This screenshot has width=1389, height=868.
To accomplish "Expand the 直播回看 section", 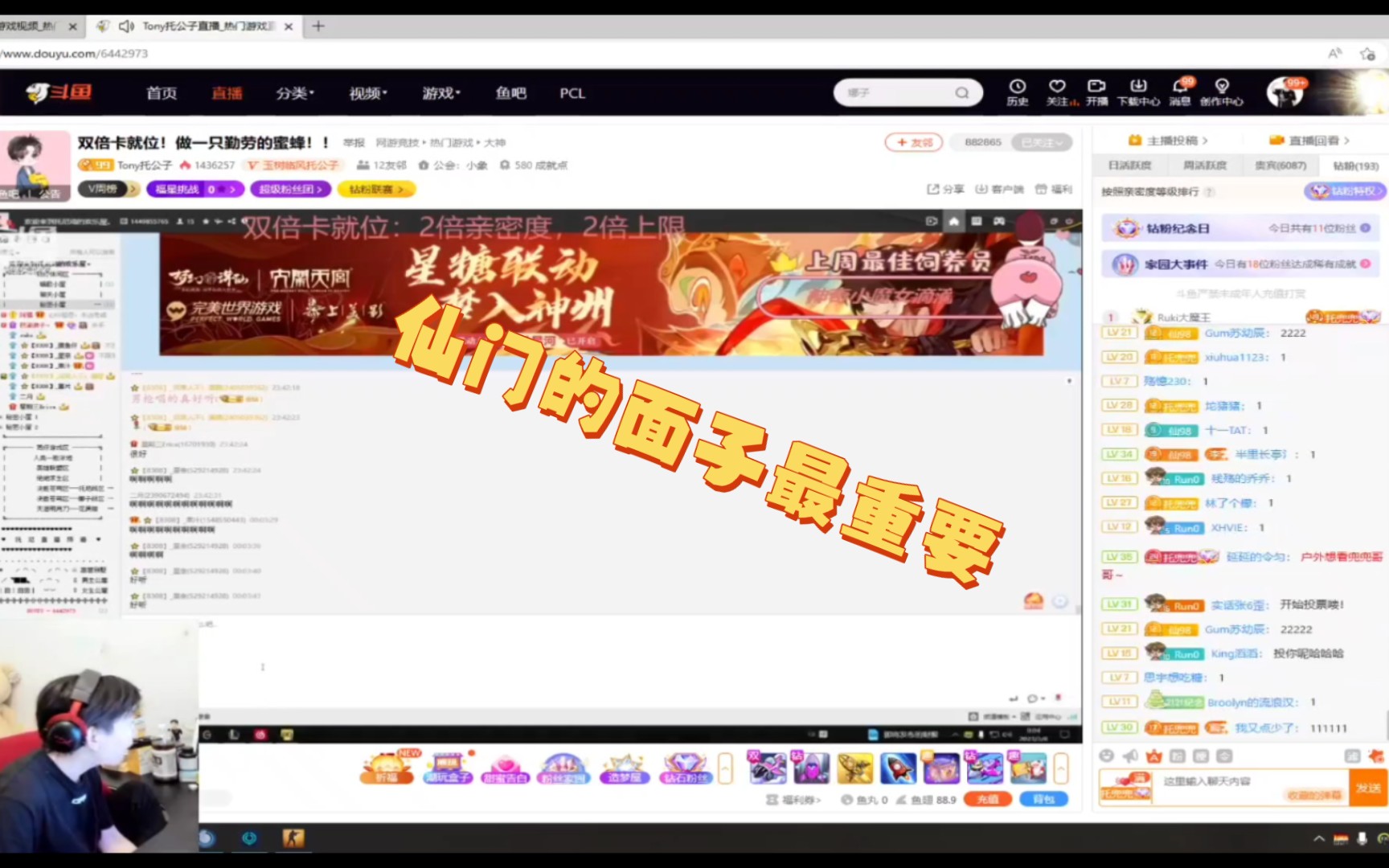I will tap(1309, 140).
